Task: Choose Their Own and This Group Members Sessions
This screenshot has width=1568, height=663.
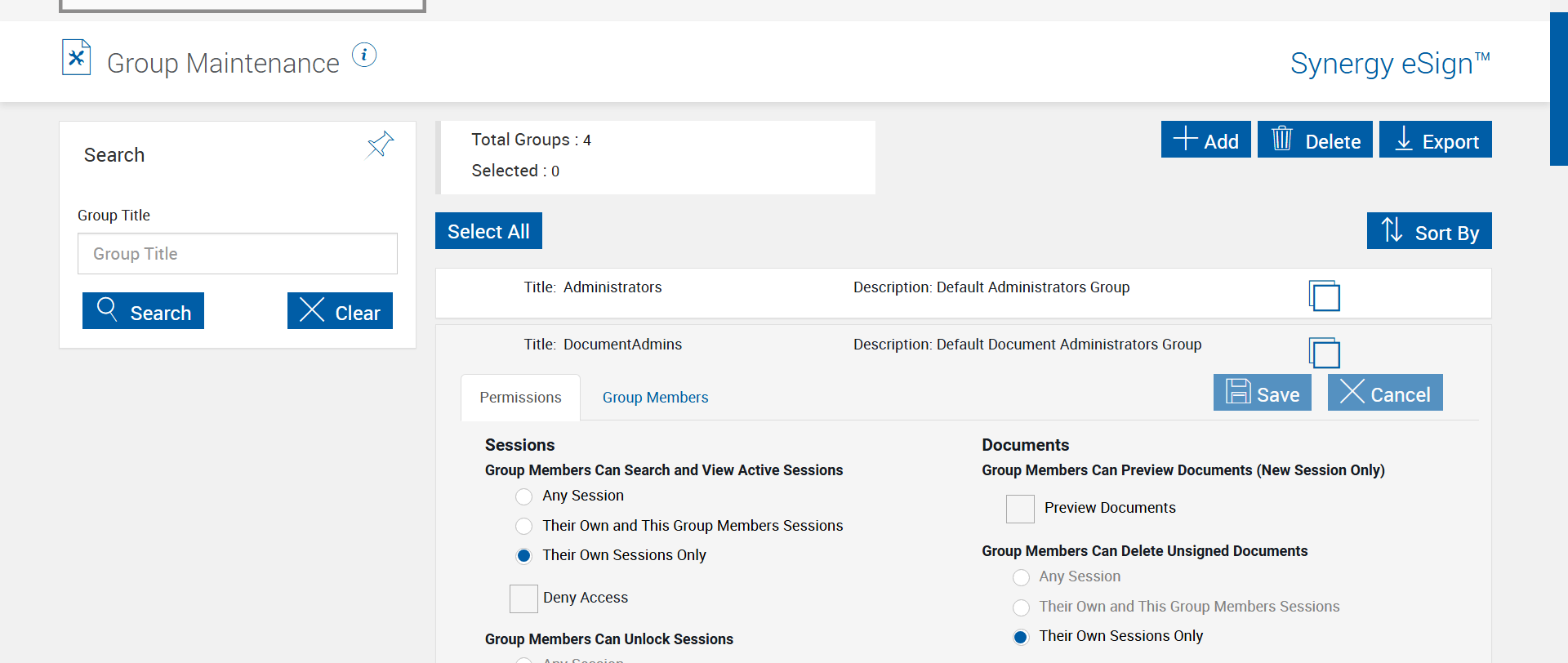Action: [x=524, y=527]
